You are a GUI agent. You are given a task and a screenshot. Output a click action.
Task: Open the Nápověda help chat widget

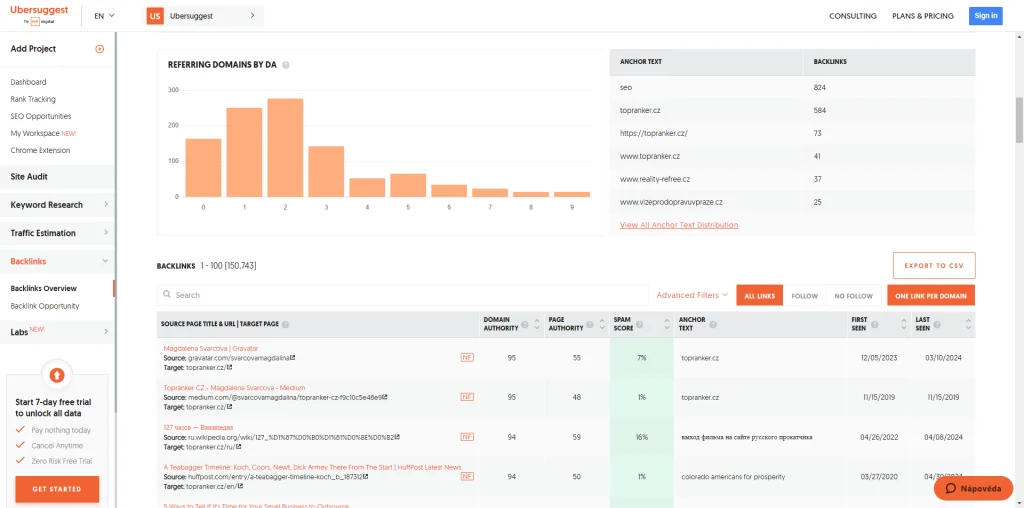[x=972, y=489]
